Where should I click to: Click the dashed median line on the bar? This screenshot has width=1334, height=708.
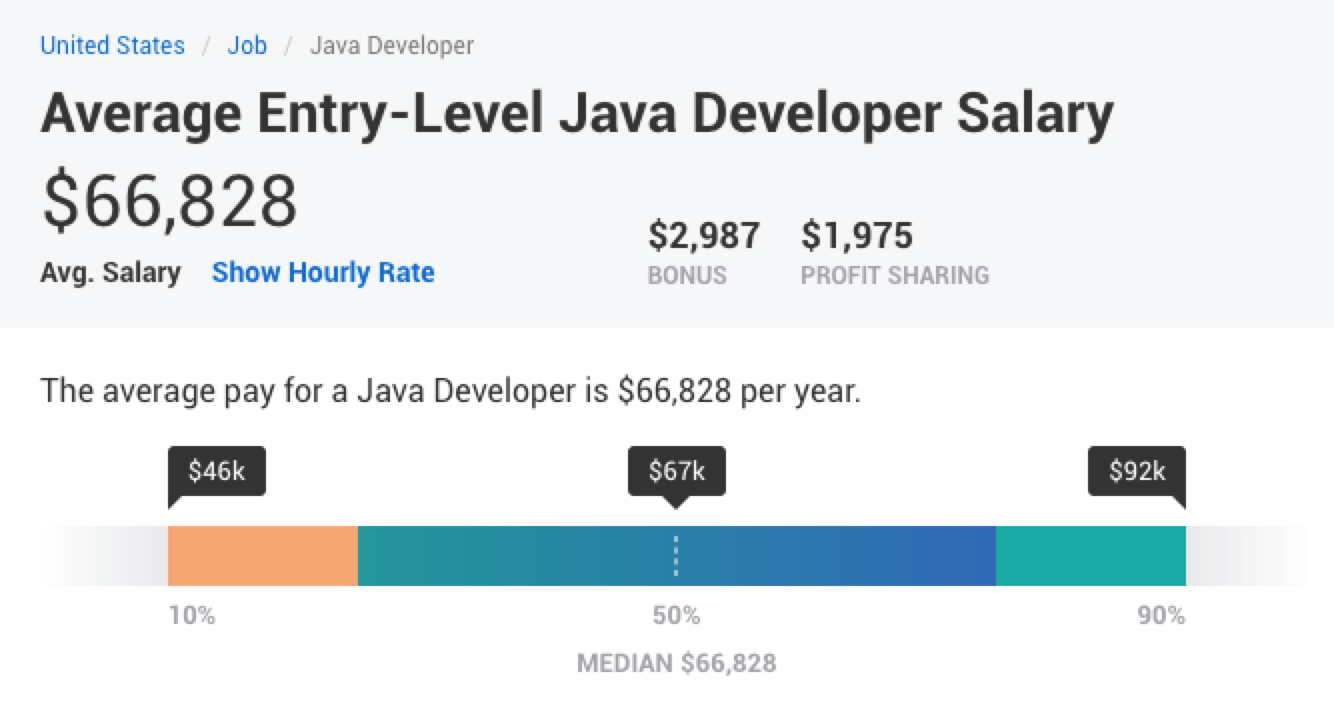676,556
